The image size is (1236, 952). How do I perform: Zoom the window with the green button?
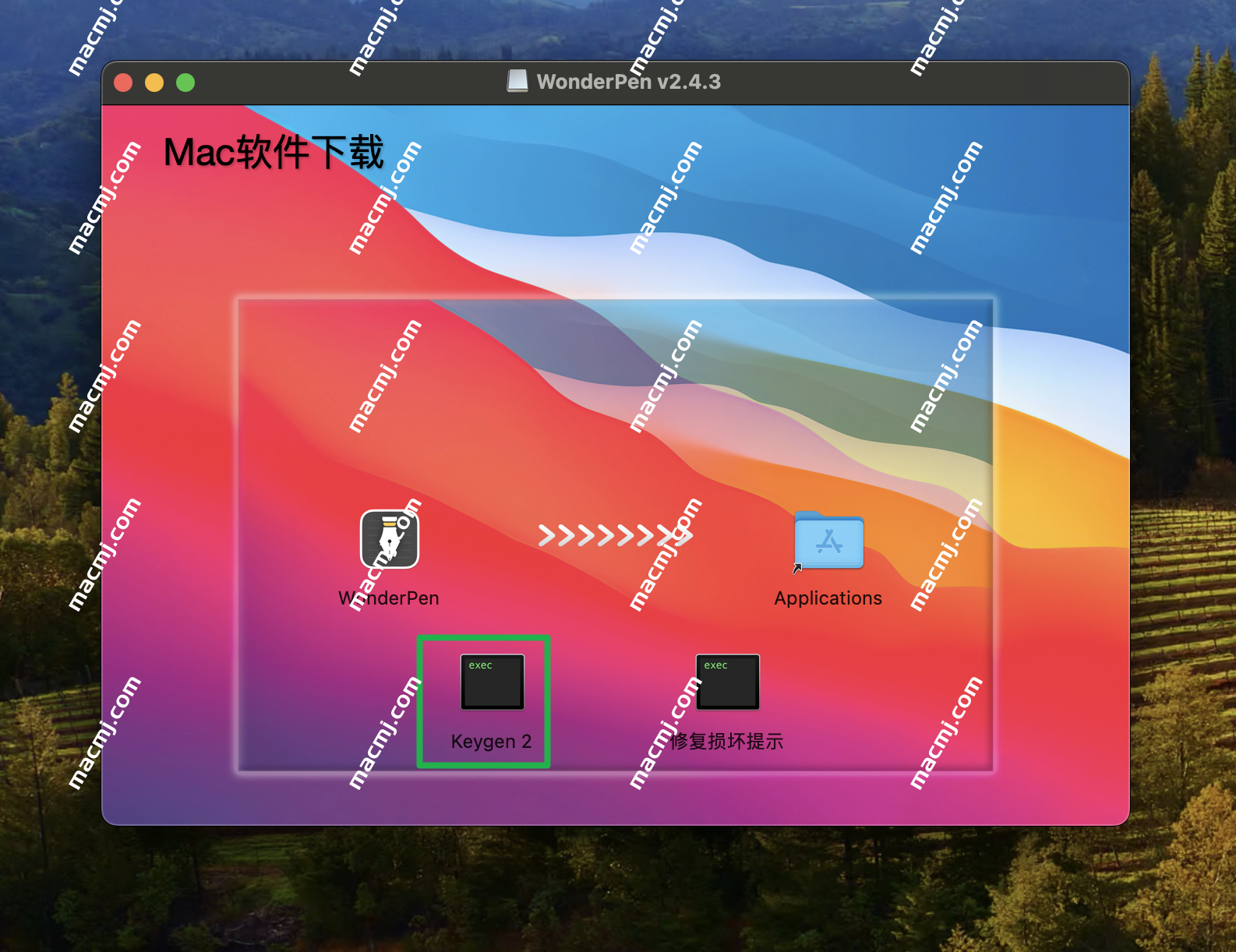(185, 83)
